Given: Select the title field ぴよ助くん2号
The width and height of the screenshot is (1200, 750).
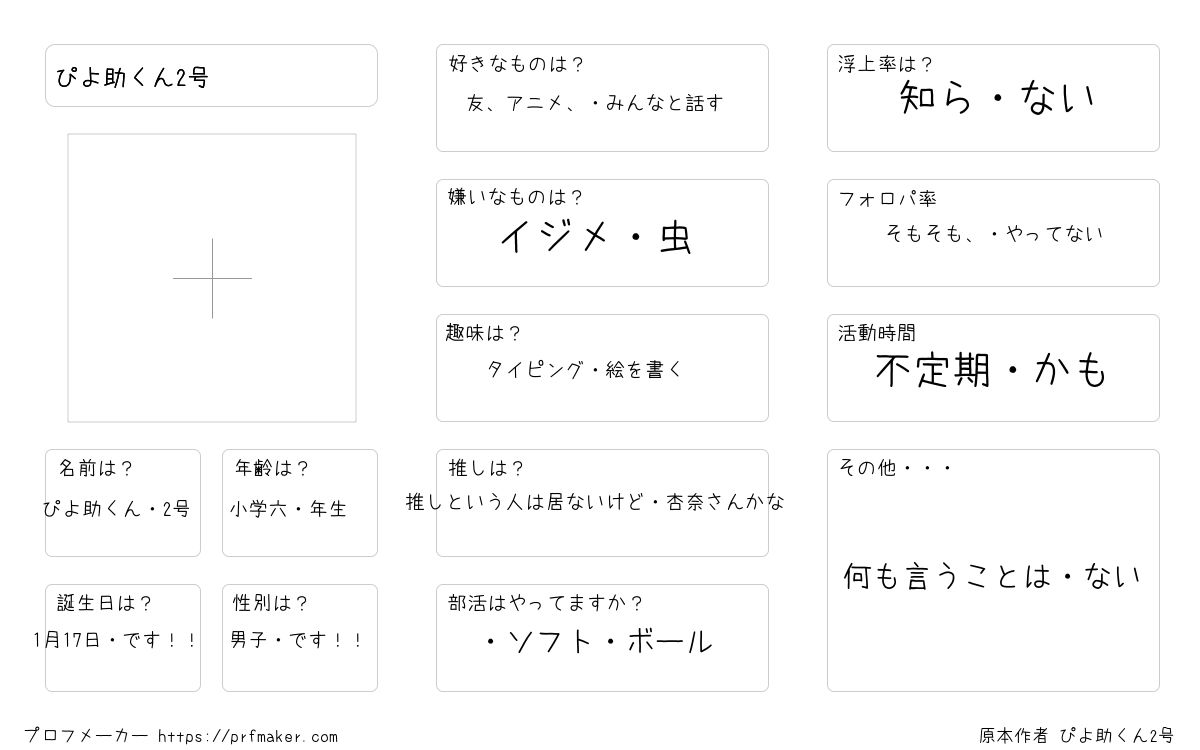Looking at the screenshot, I should [x=211, y=75].
